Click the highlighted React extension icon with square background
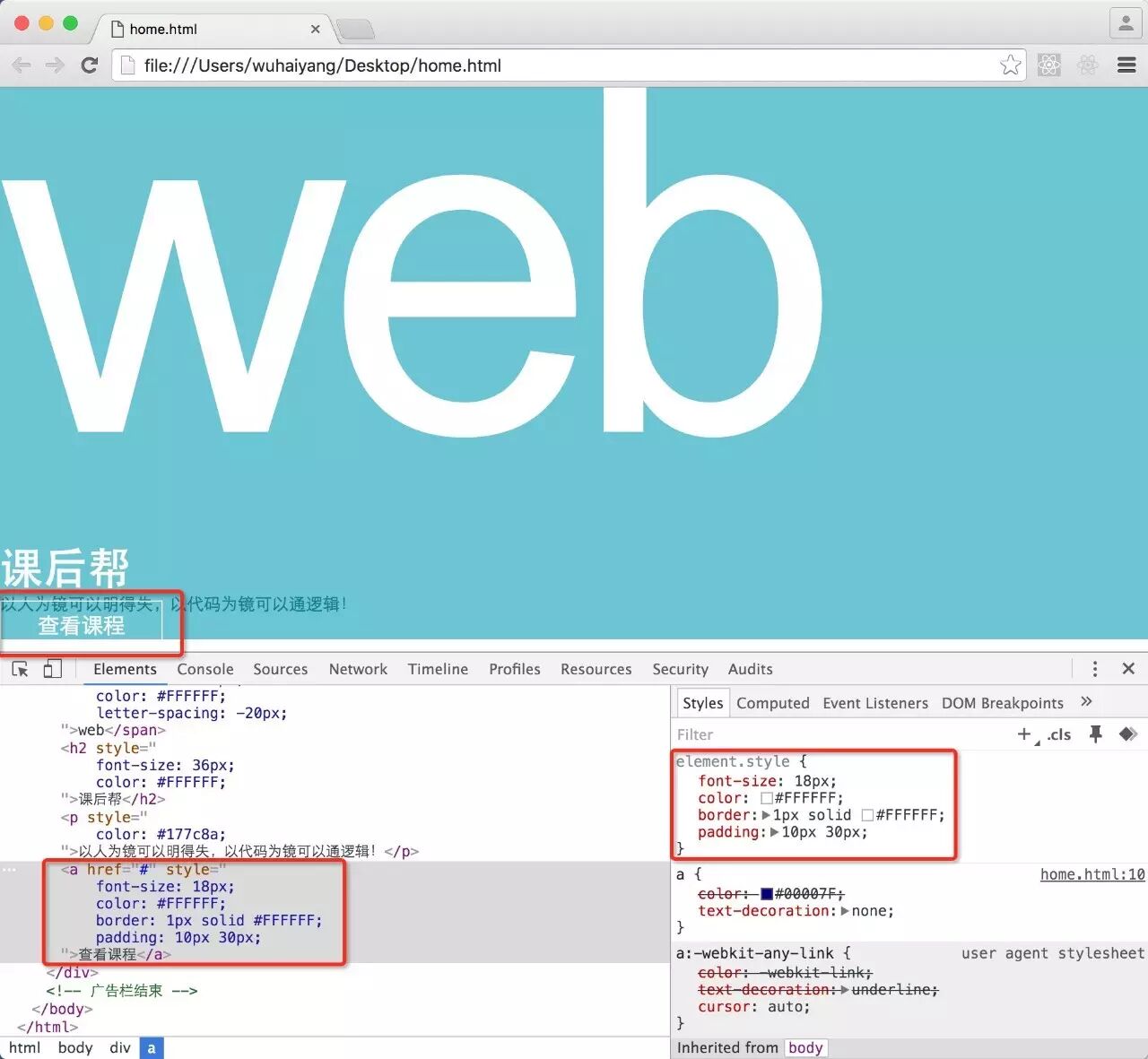Screen dimensions: 1148x1059 pyautogui.click(x=1049, y=65)
